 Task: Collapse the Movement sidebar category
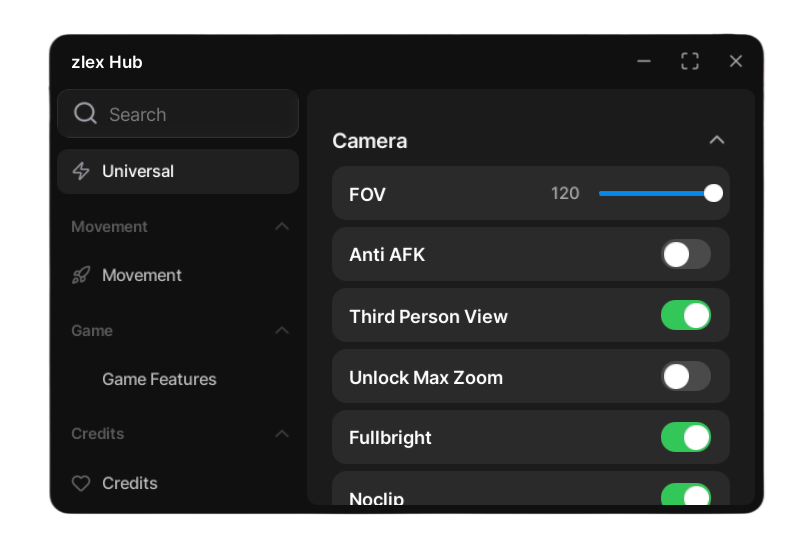[x=282, y=227]
